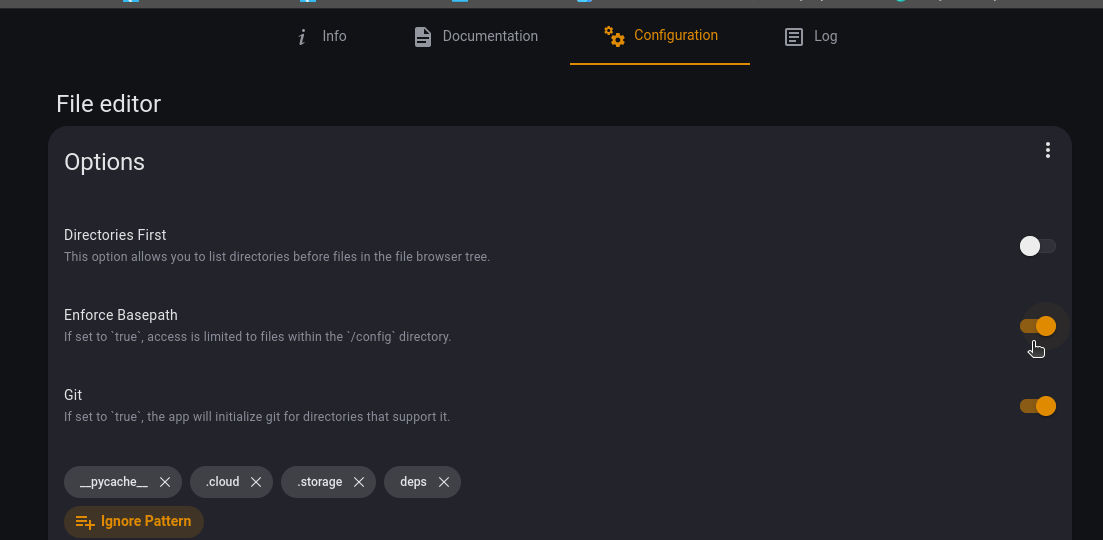Click the Git option label
Viewport: 1103px width, 540px height.
73,395
